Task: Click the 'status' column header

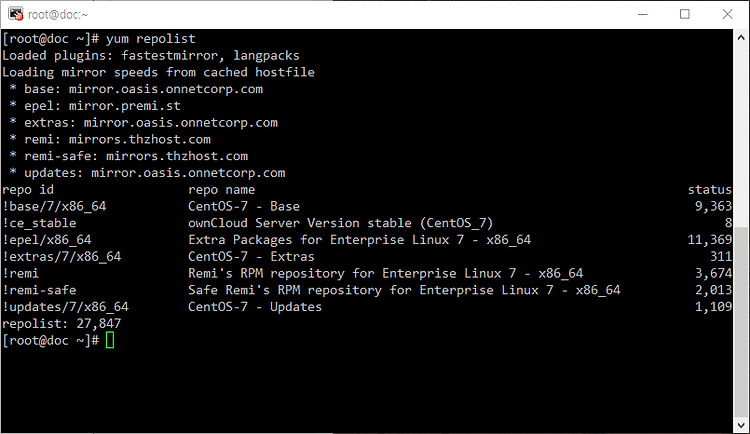Action: point(710,189)
